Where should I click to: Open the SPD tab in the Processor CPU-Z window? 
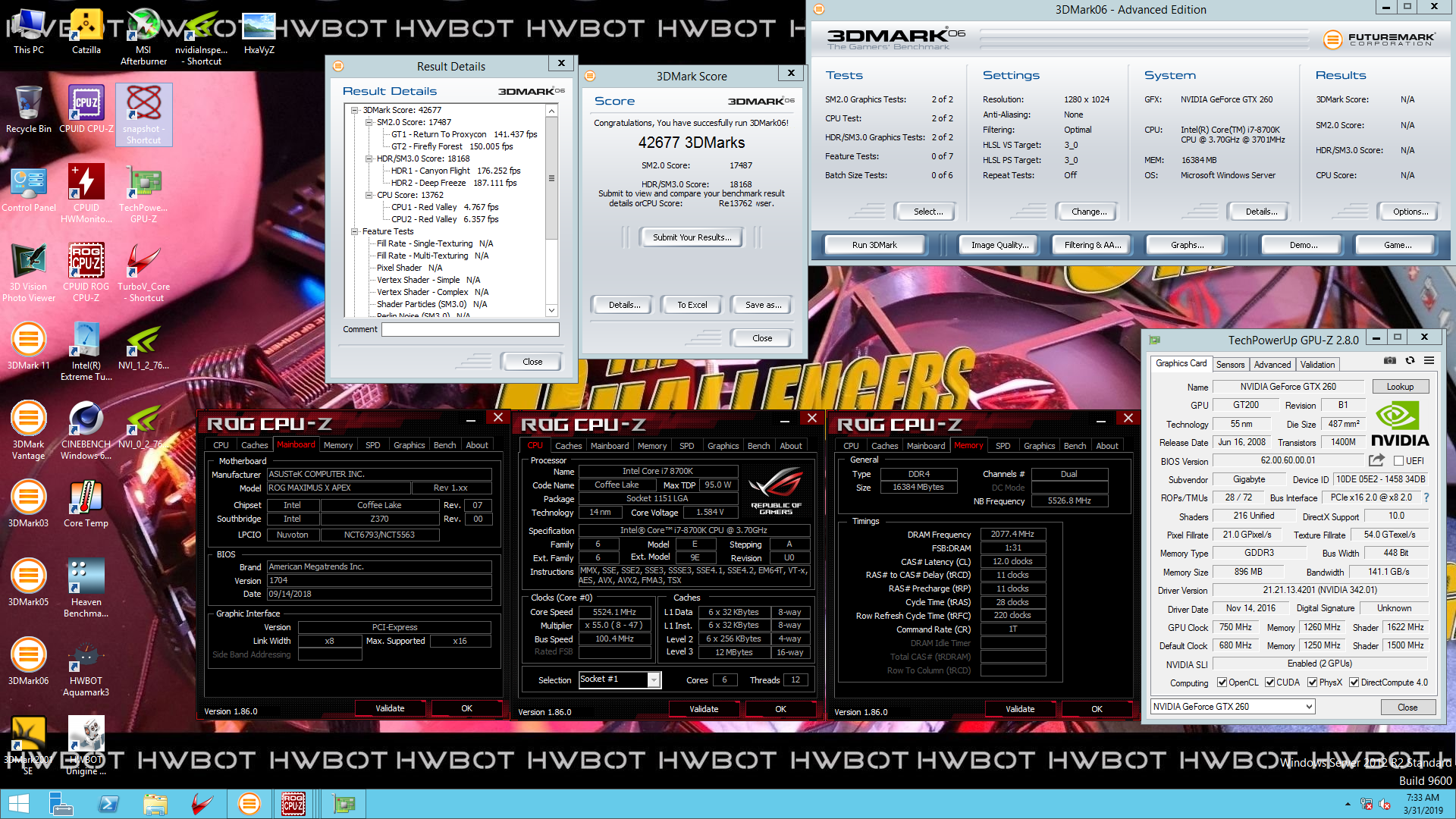(686, 446)
